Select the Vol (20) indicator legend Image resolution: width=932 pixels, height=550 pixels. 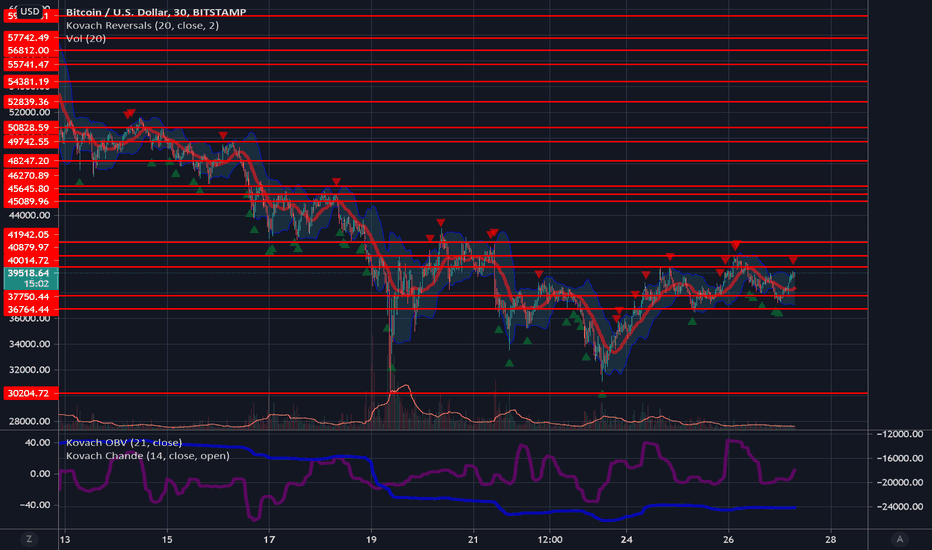tap(86, 39)
